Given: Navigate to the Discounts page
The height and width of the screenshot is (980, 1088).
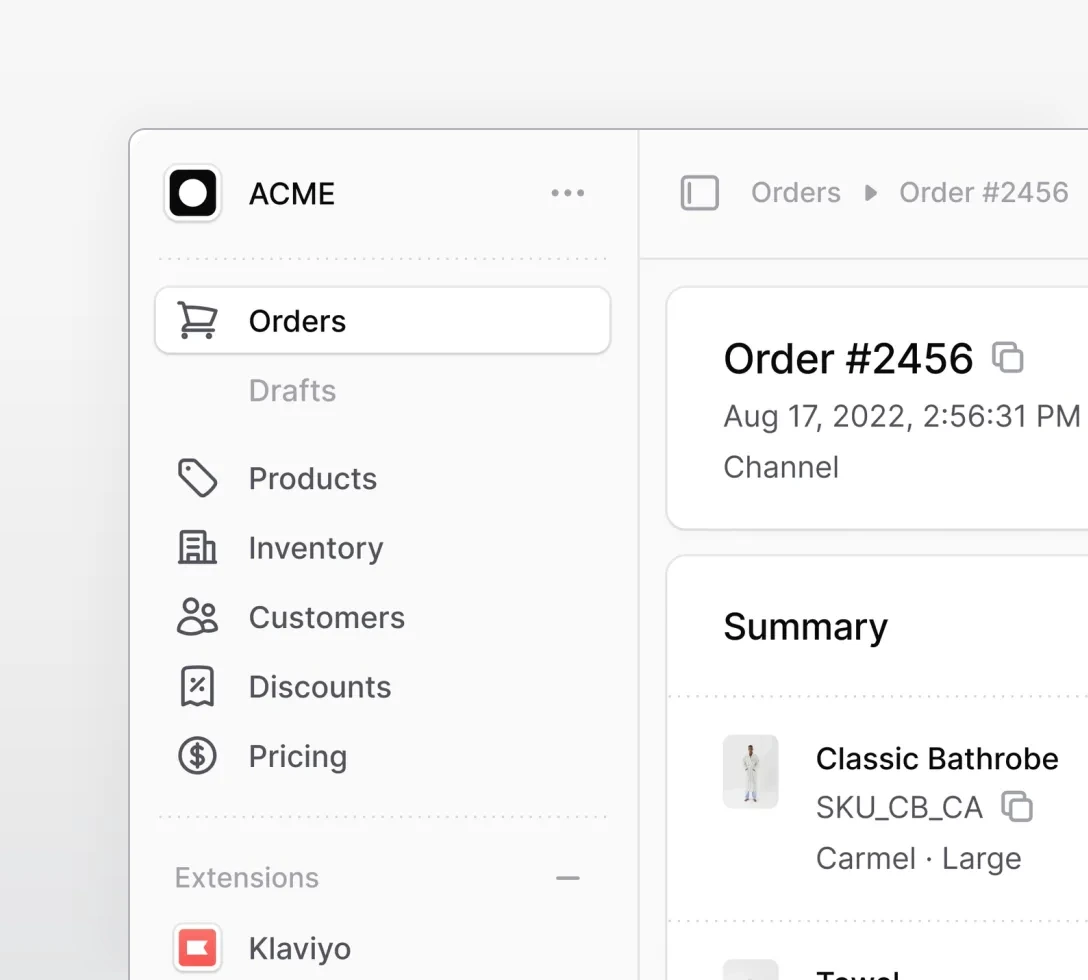Looking at the screenshot, I should tap(320, 686).
